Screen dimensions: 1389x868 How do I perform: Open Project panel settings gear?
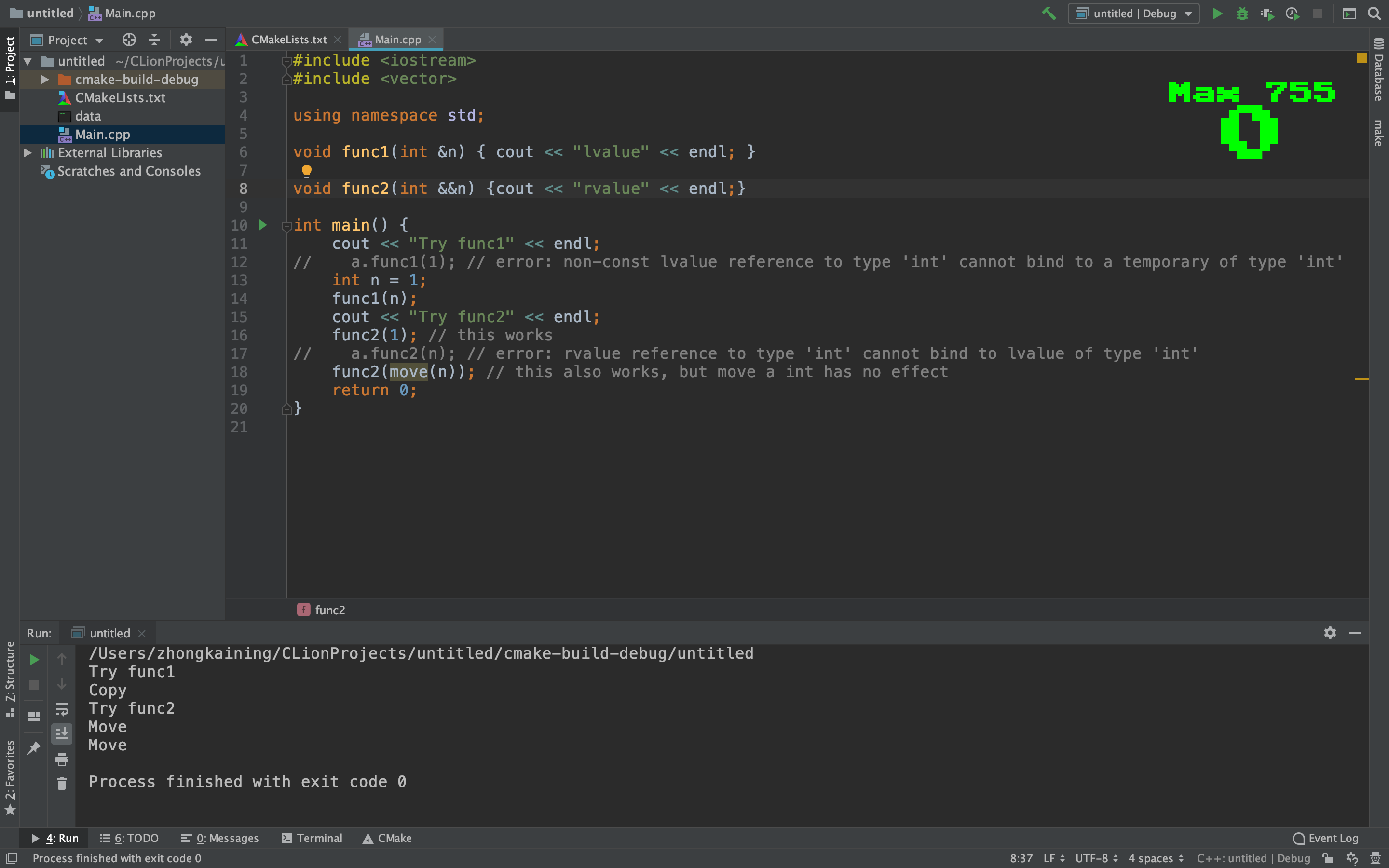(185, 40)
